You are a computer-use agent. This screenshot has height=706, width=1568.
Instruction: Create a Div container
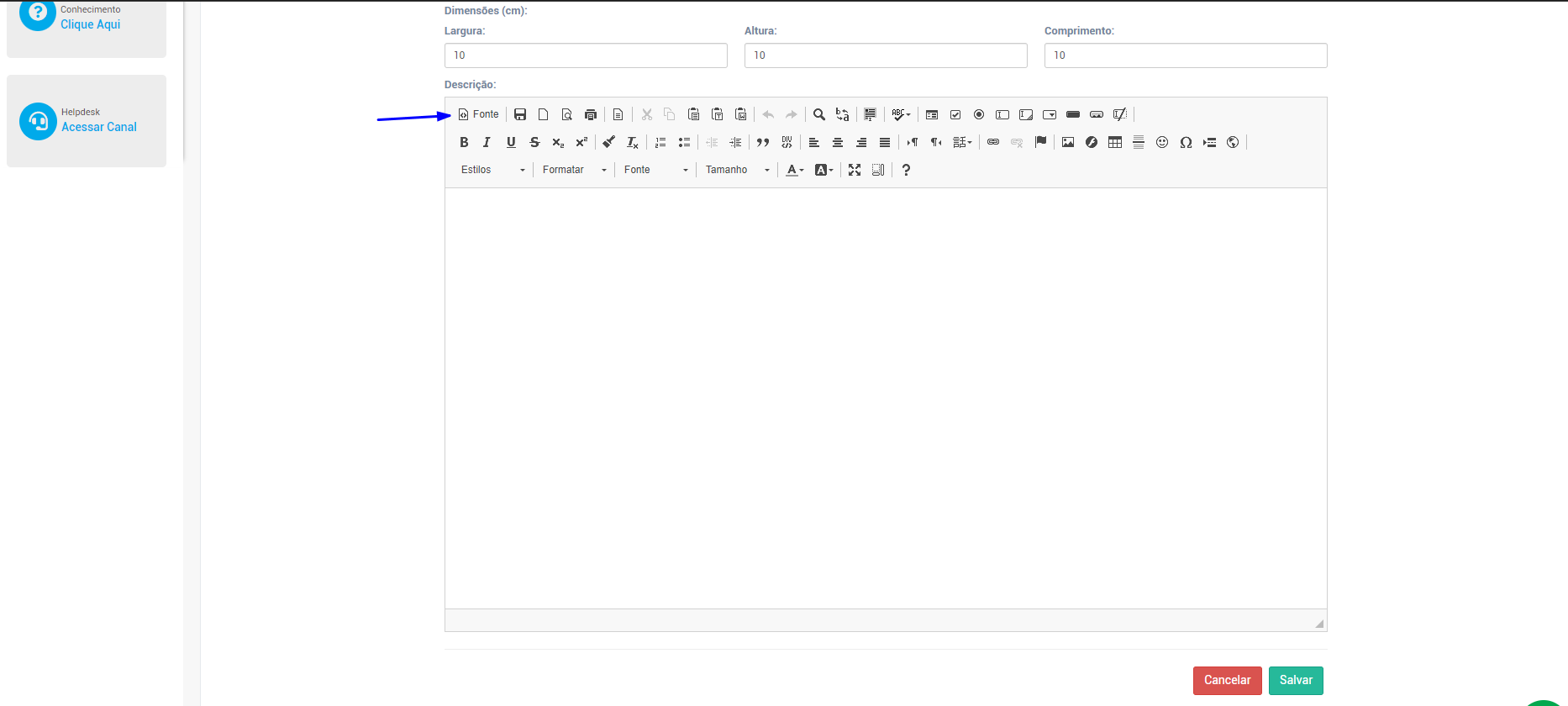click(787, 142)
